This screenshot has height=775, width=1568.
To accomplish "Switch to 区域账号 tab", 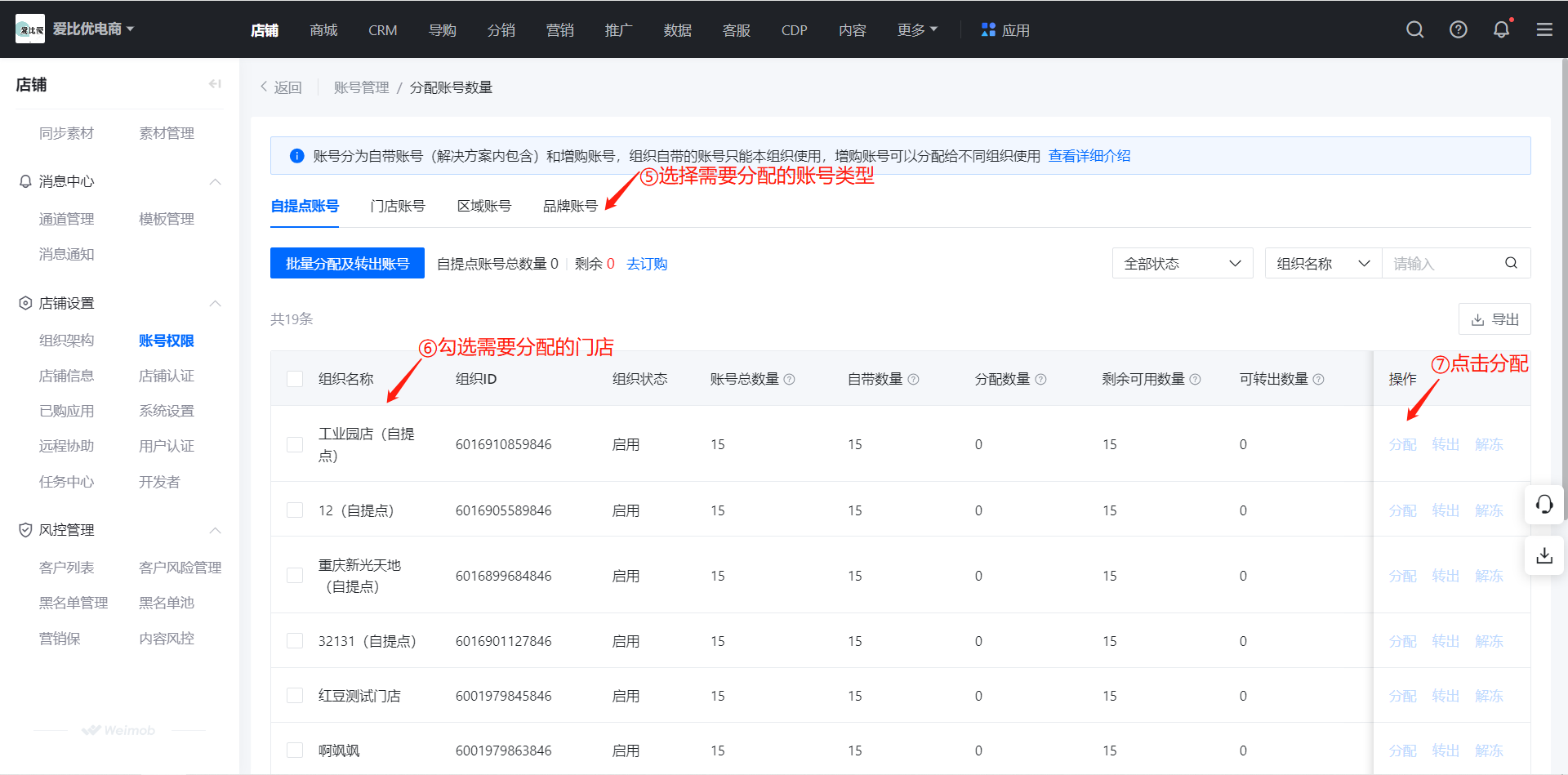I will (x=484, y=206).
